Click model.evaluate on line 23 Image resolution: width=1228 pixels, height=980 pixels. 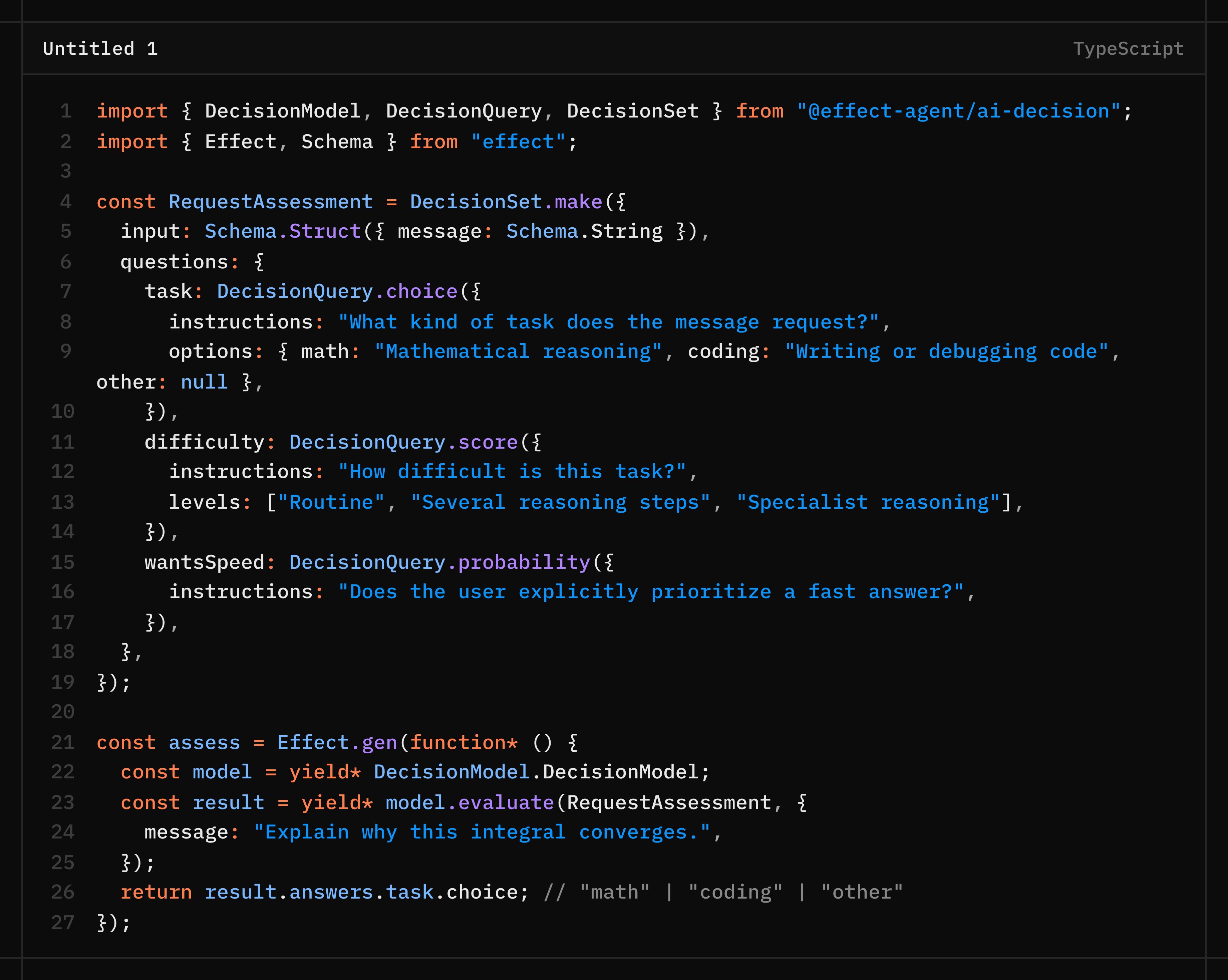[470, 803]
